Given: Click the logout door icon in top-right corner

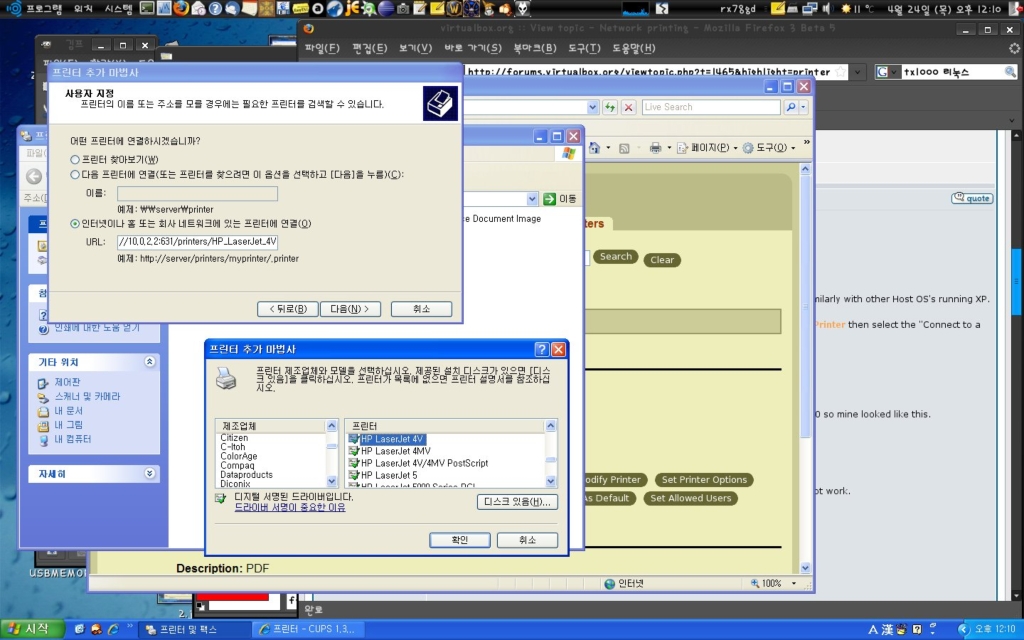Looking at the screenshot, I should (1016, 8).
